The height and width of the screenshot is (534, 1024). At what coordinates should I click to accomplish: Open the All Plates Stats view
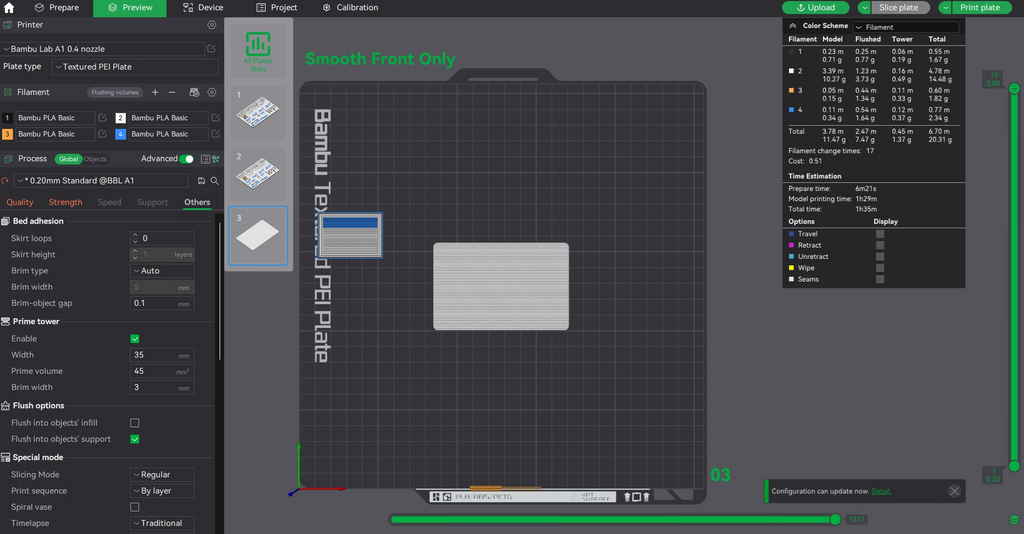(x=258, y=52)
